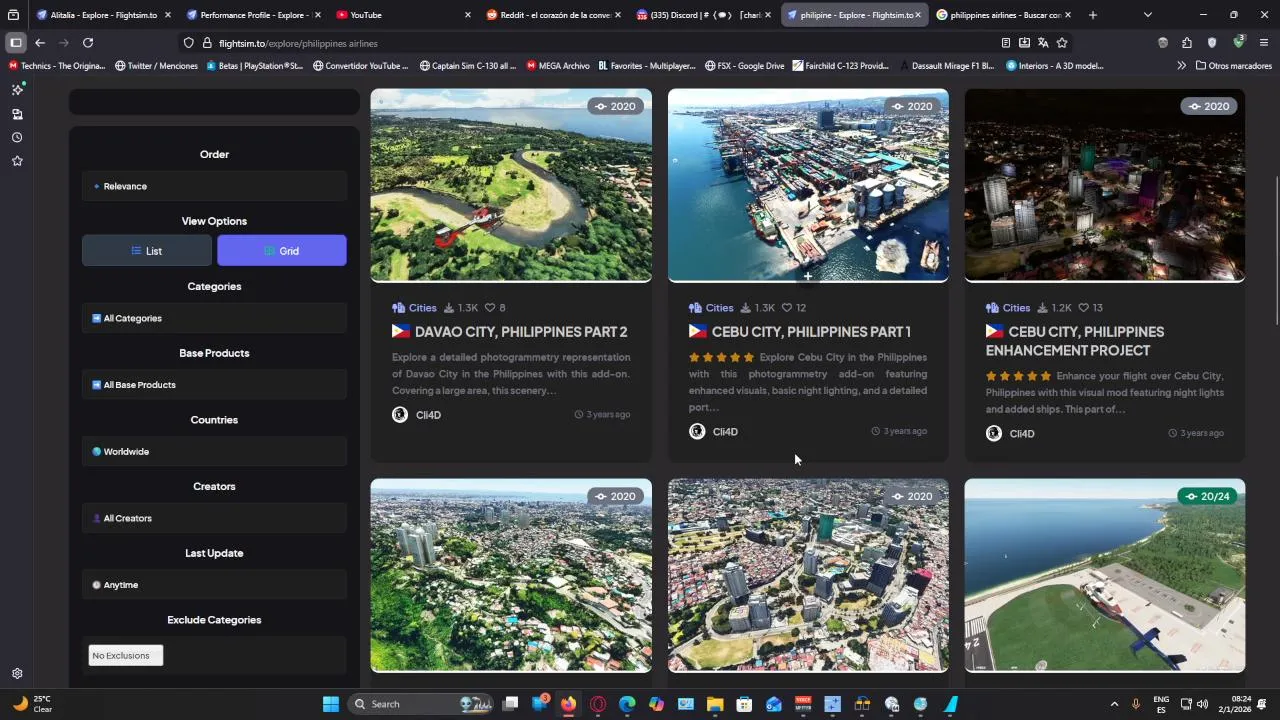This screenshot has height=720, width=1280.
Task: Open reader view icon in address bar
Action: (1005, 43)
